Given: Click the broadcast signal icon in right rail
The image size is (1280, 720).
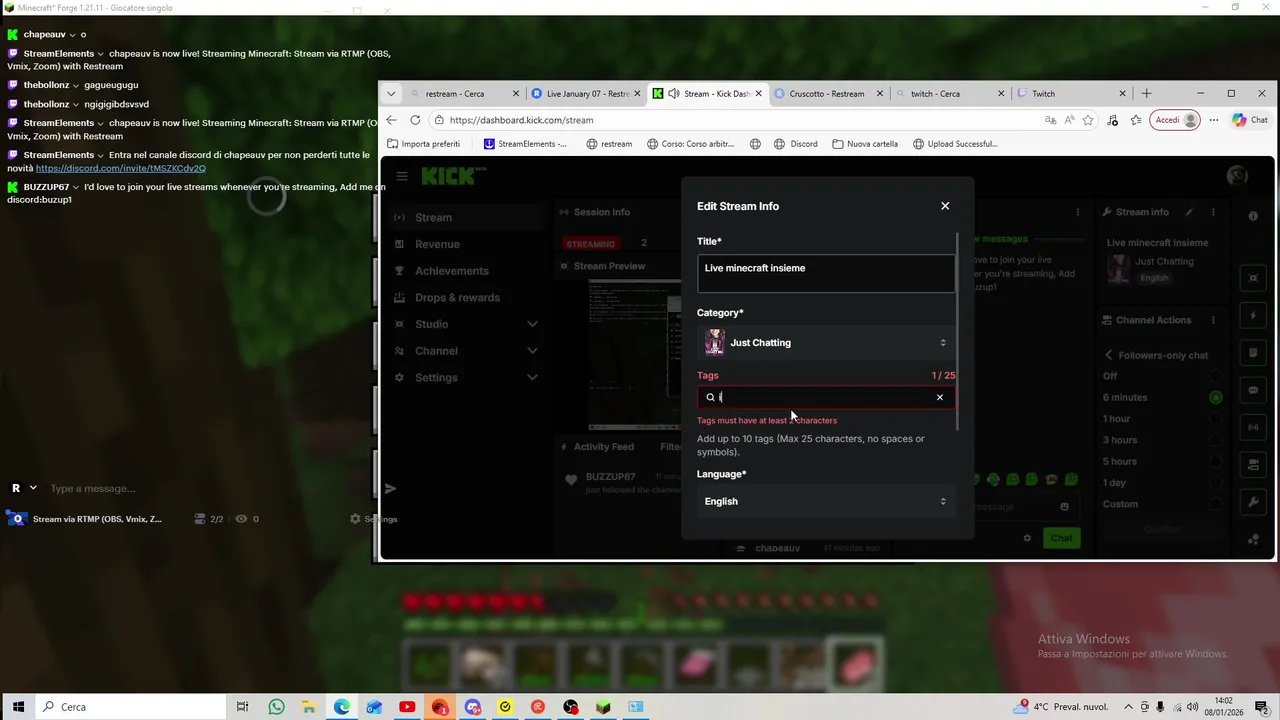Looking at the screenshot, I should tap(1253, 428).
